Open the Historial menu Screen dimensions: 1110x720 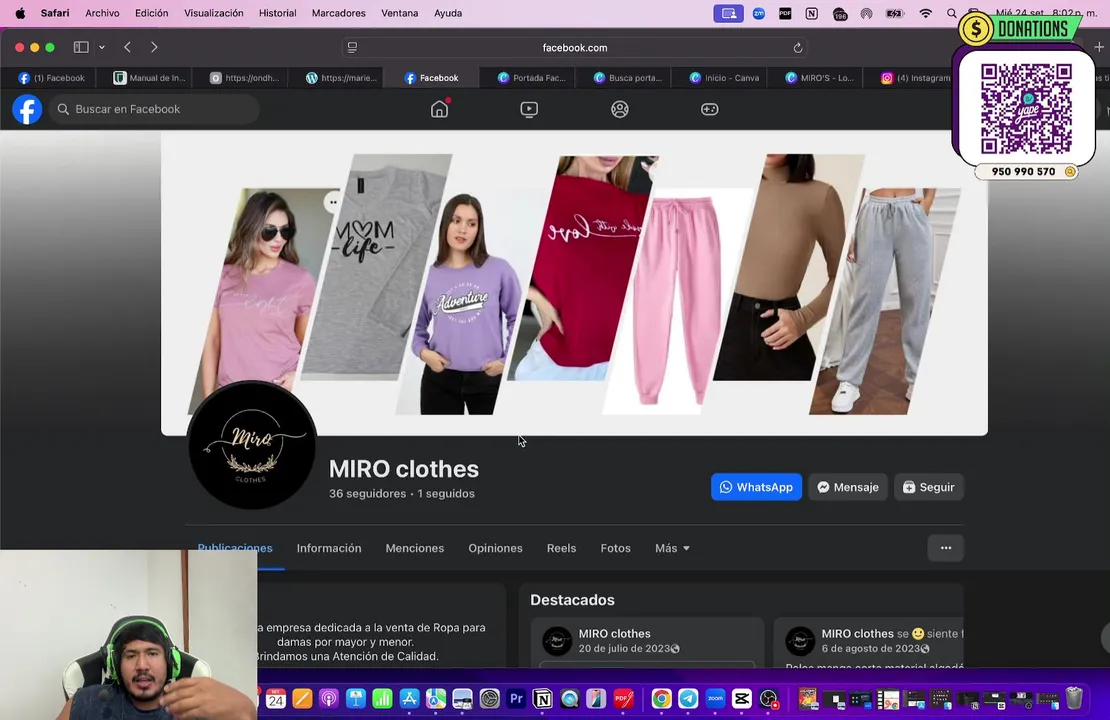[278, 13]
